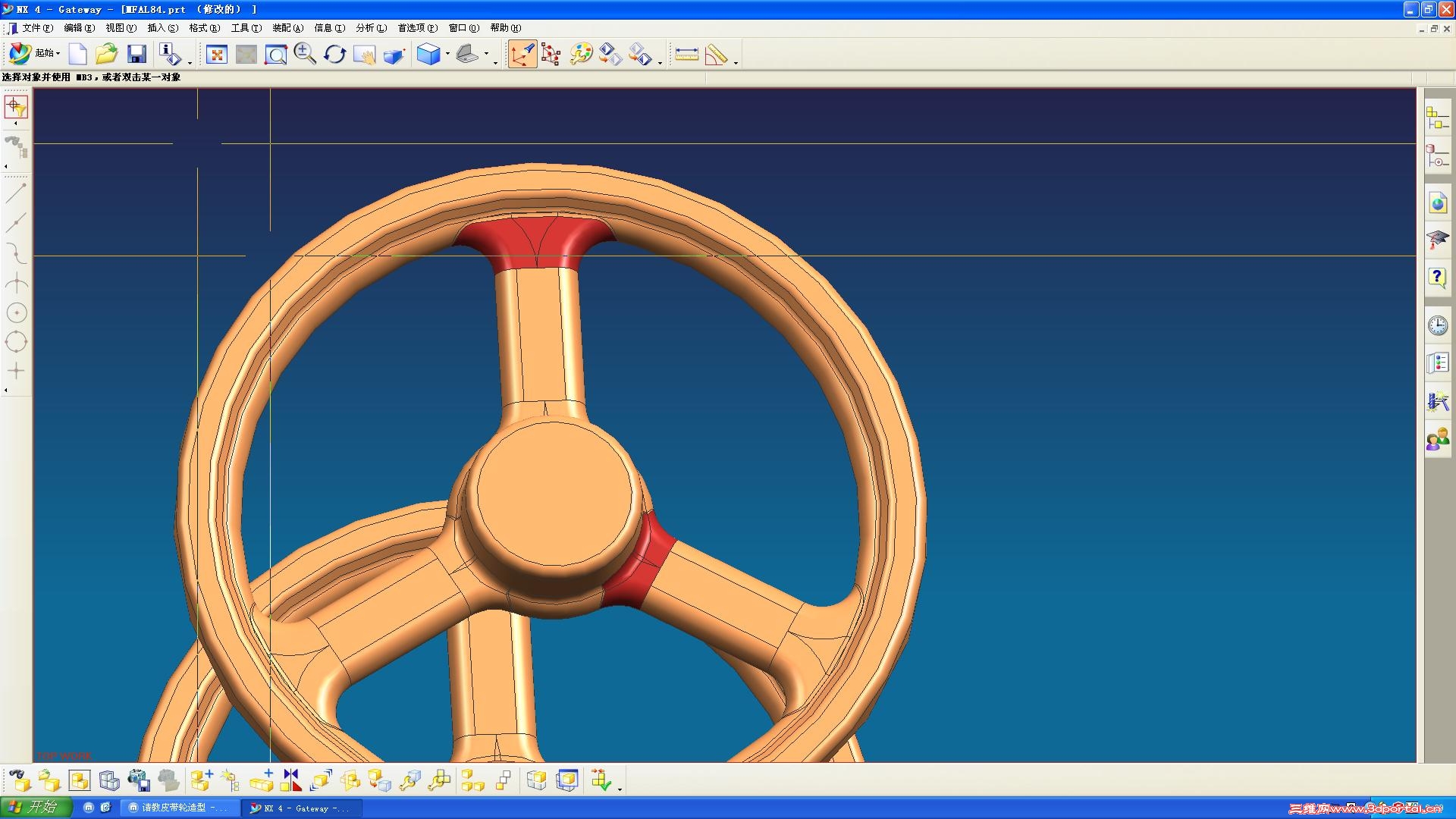Select the line tool in left toolbar
This screenshot has height=819, width=1456.
click(x=16, y=193)
